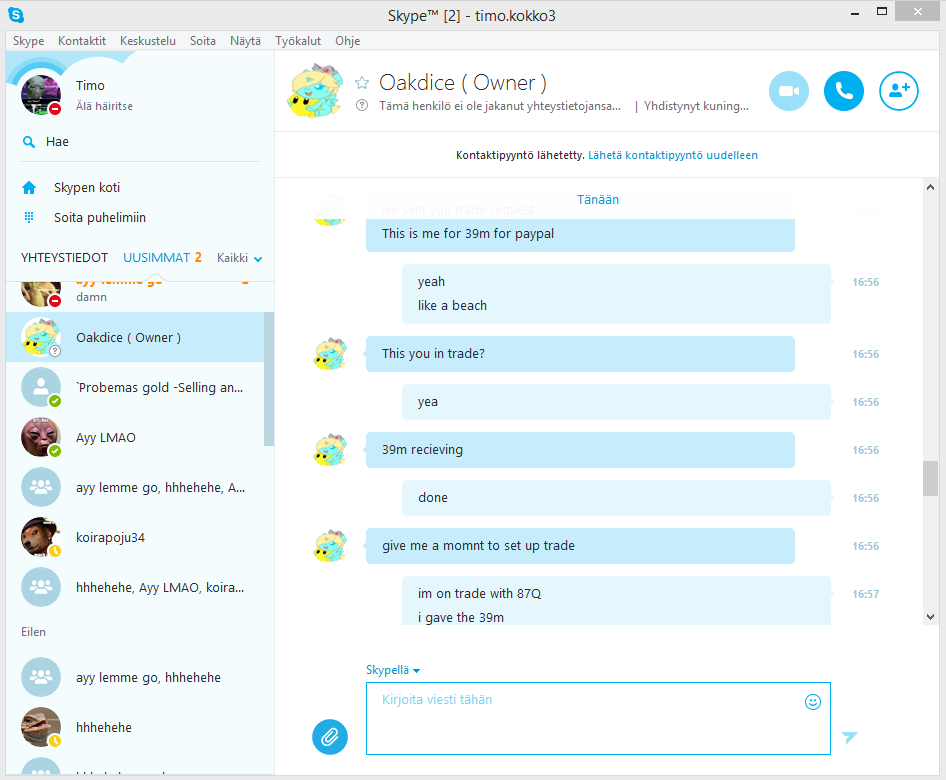This screenshot has height=780, width=946.
Task: Click Oakdice's large header avatar
Action: pyautogui.click(x=315, y=90)
